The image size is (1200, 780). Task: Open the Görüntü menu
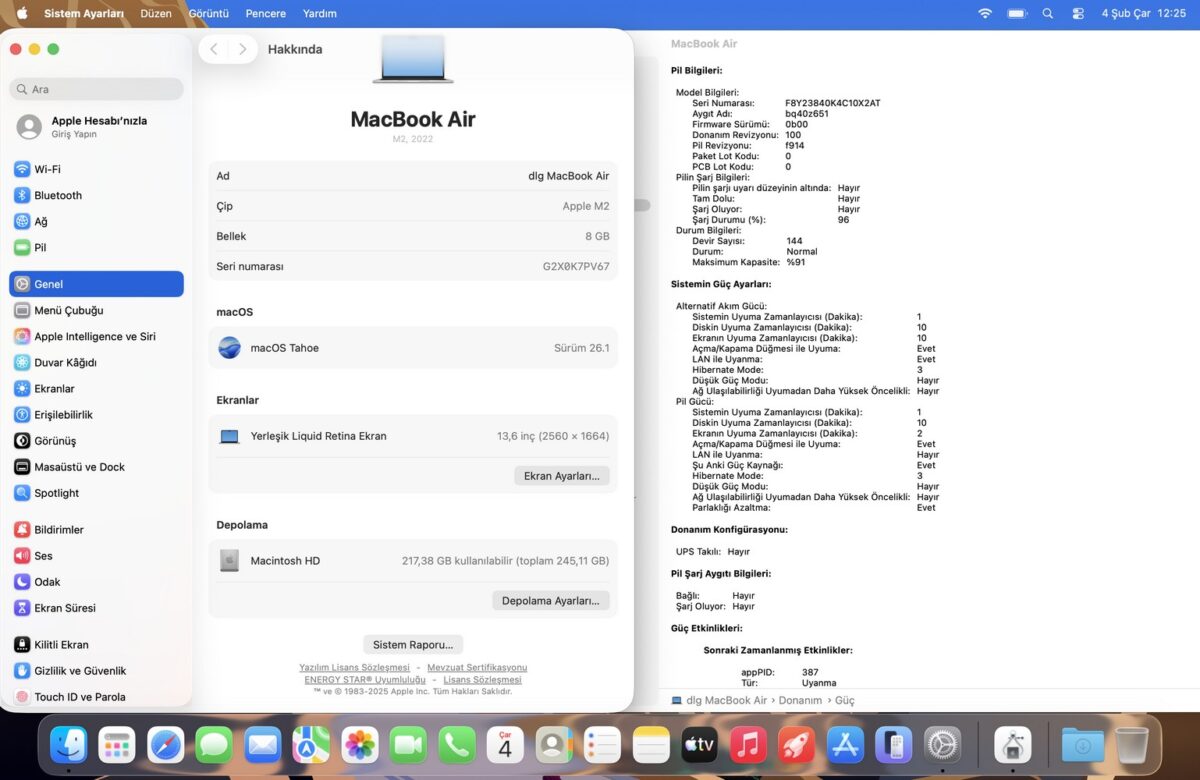click(209, 14)
